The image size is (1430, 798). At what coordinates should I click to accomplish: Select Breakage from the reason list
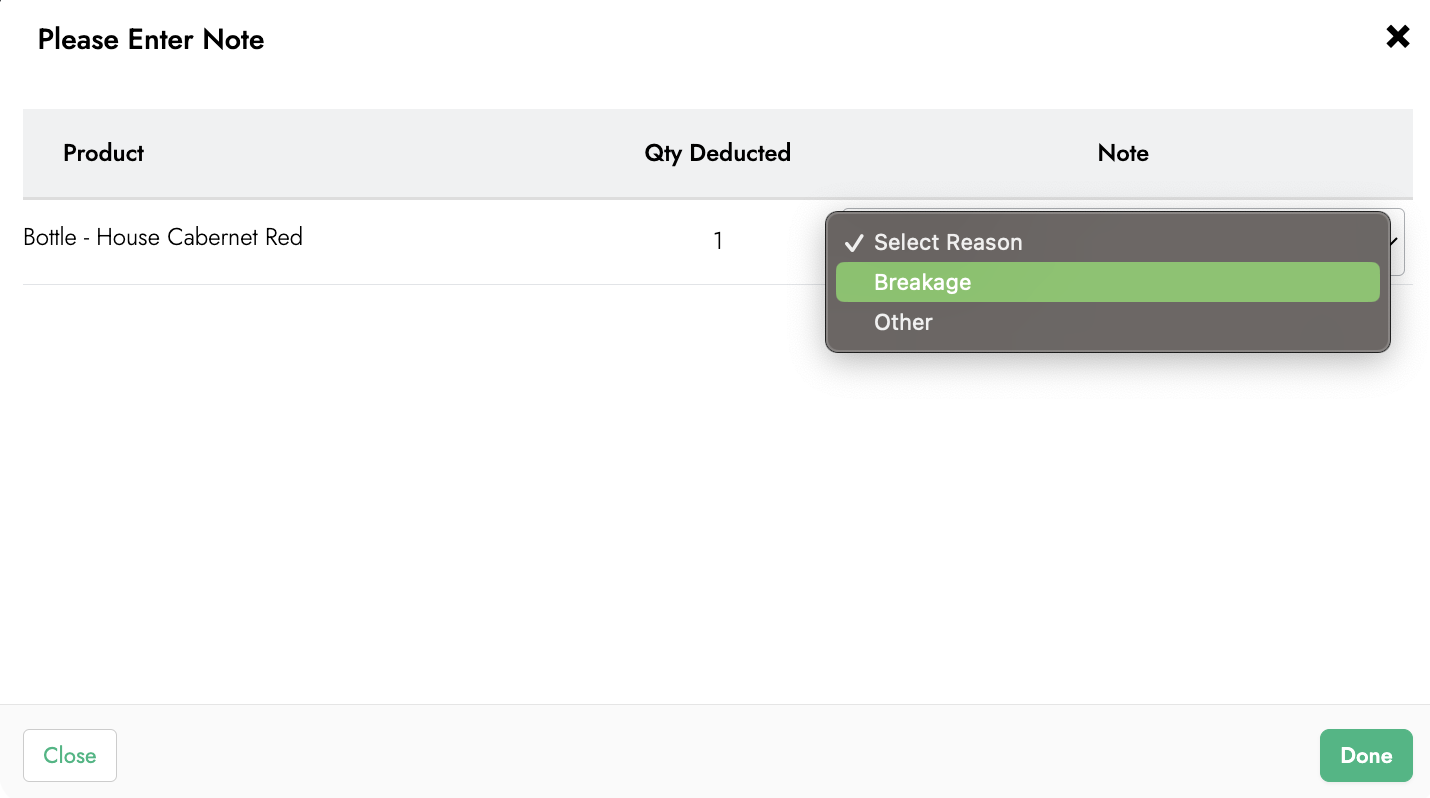(1107, 282)
